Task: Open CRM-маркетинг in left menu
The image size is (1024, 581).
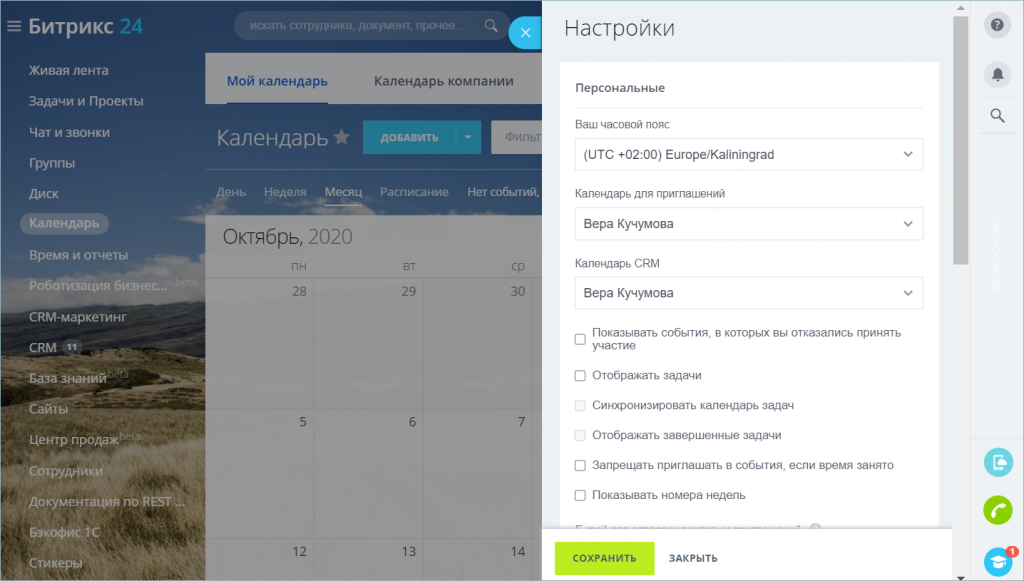Action: (78, 317)
